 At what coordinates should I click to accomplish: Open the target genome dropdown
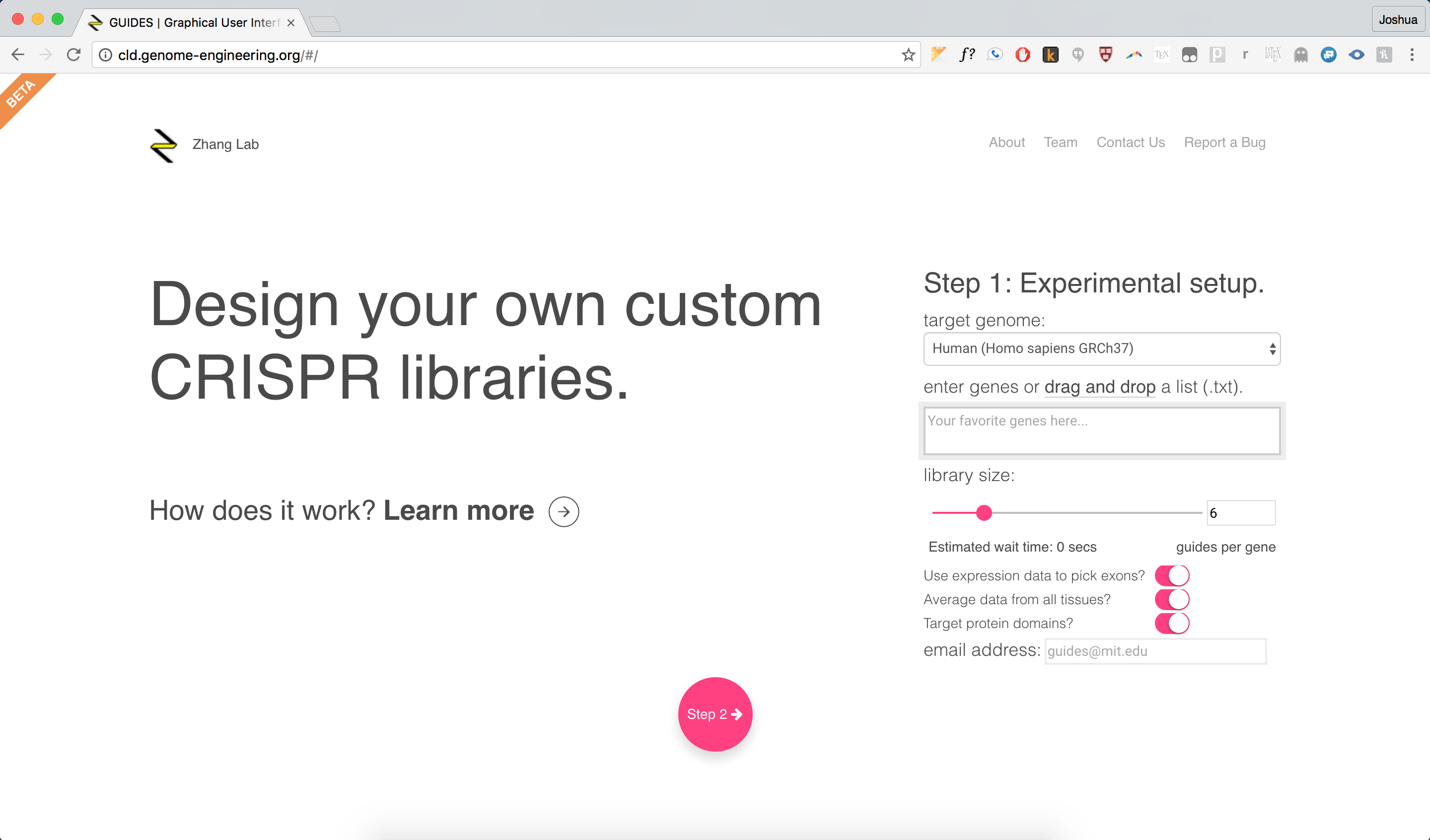(1101, 349)
